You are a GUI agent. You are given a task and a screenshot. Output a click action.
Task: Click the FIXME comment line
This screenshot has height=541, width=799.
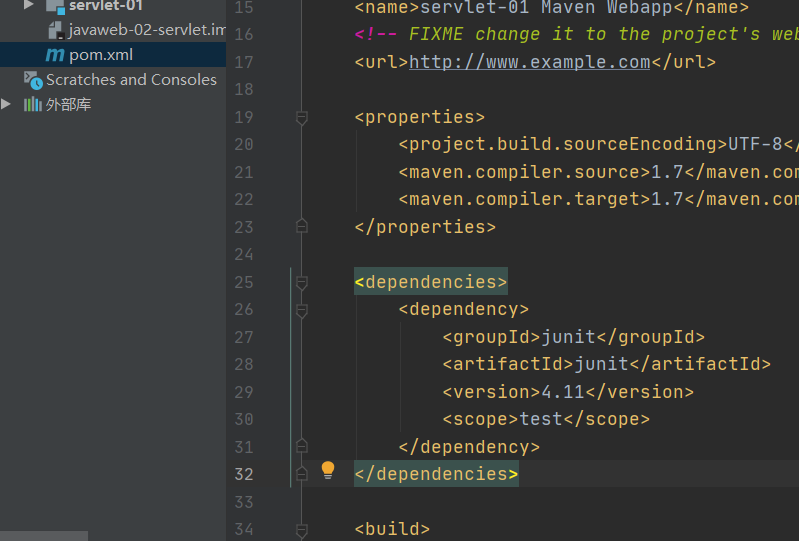pyautogui.click(x=576, y=34)
